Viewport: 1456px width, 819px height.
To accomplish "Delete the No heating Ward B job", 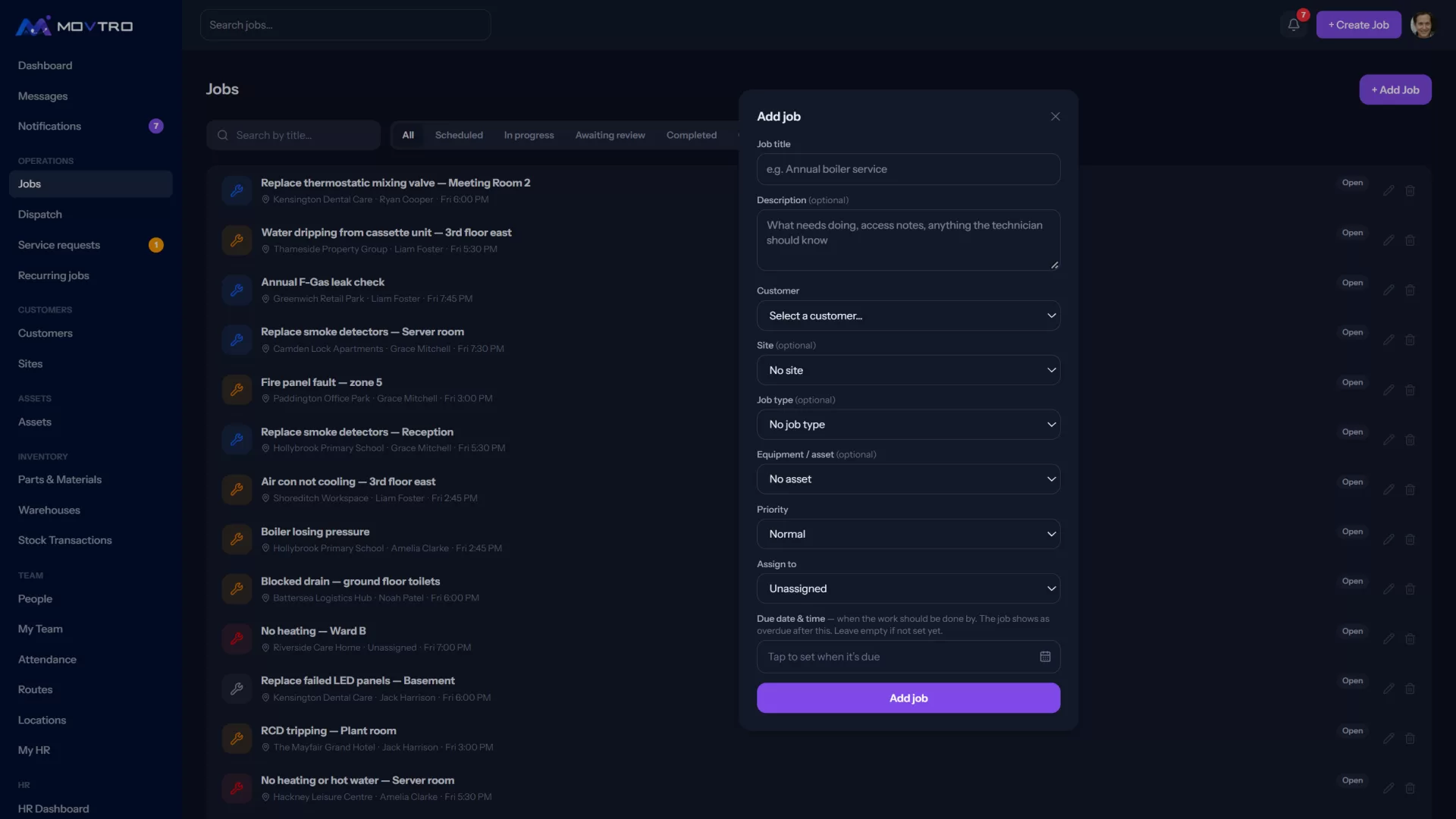I will pos(1410,639).
